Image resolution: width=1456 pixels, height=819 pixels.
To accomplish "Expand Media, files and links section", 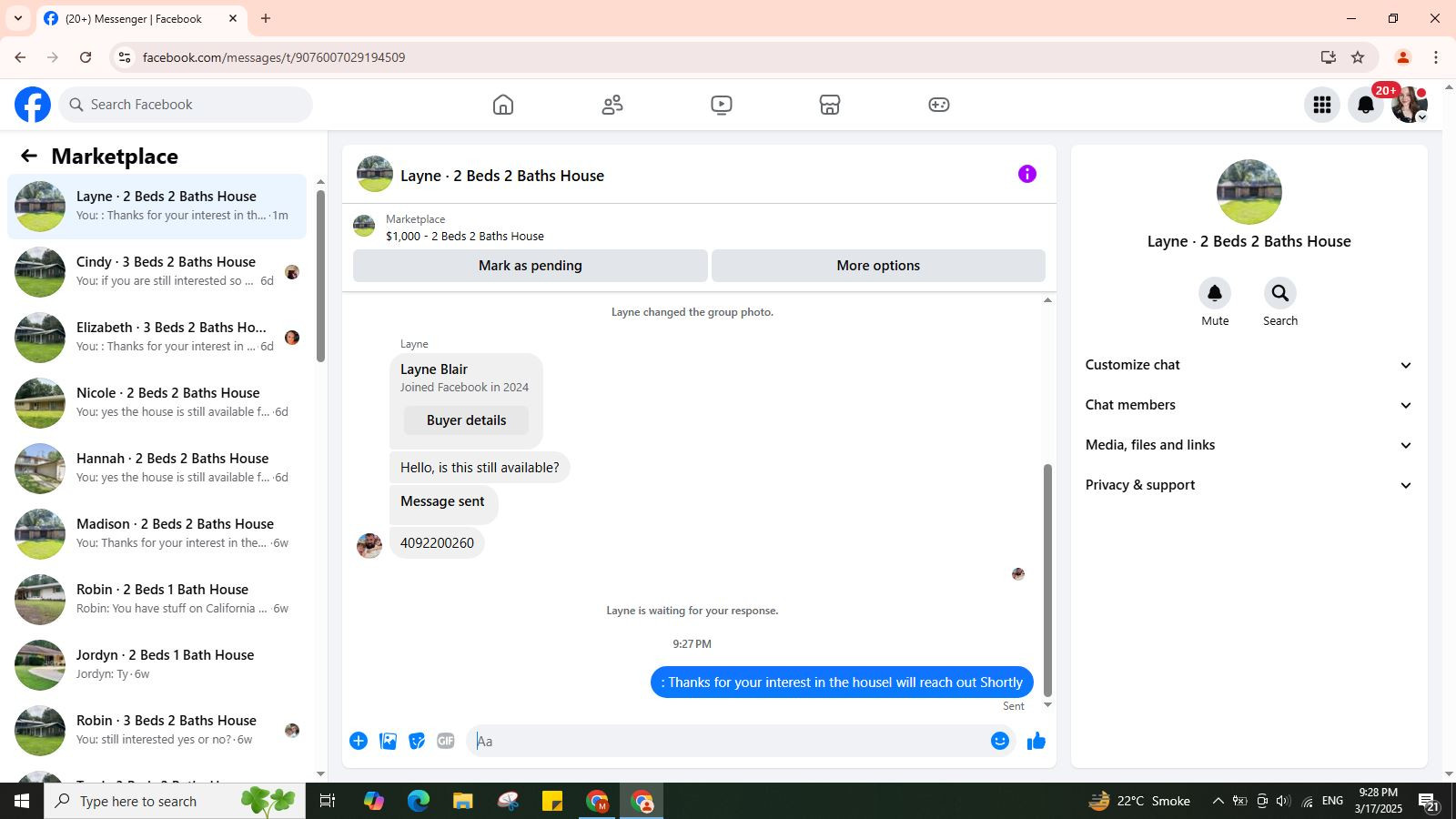I will (x=1249, y=445).
